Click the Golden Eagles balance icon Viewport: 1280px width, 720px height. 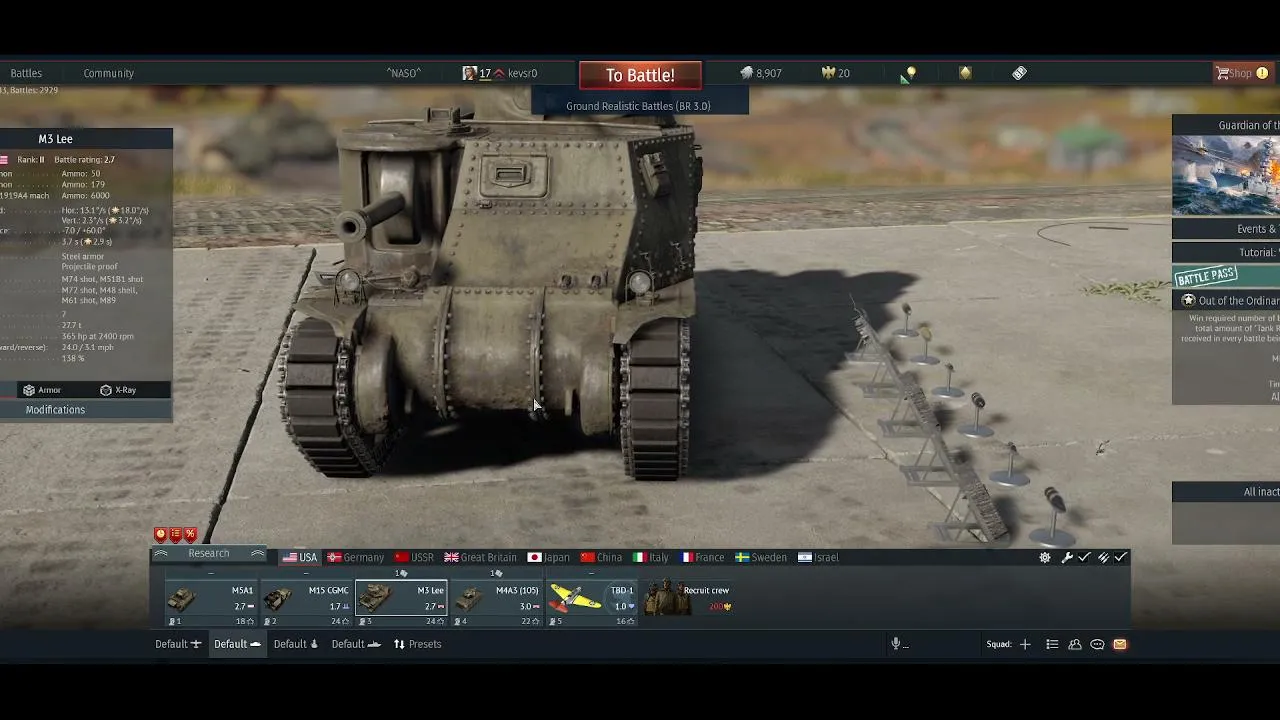point(828,73)
